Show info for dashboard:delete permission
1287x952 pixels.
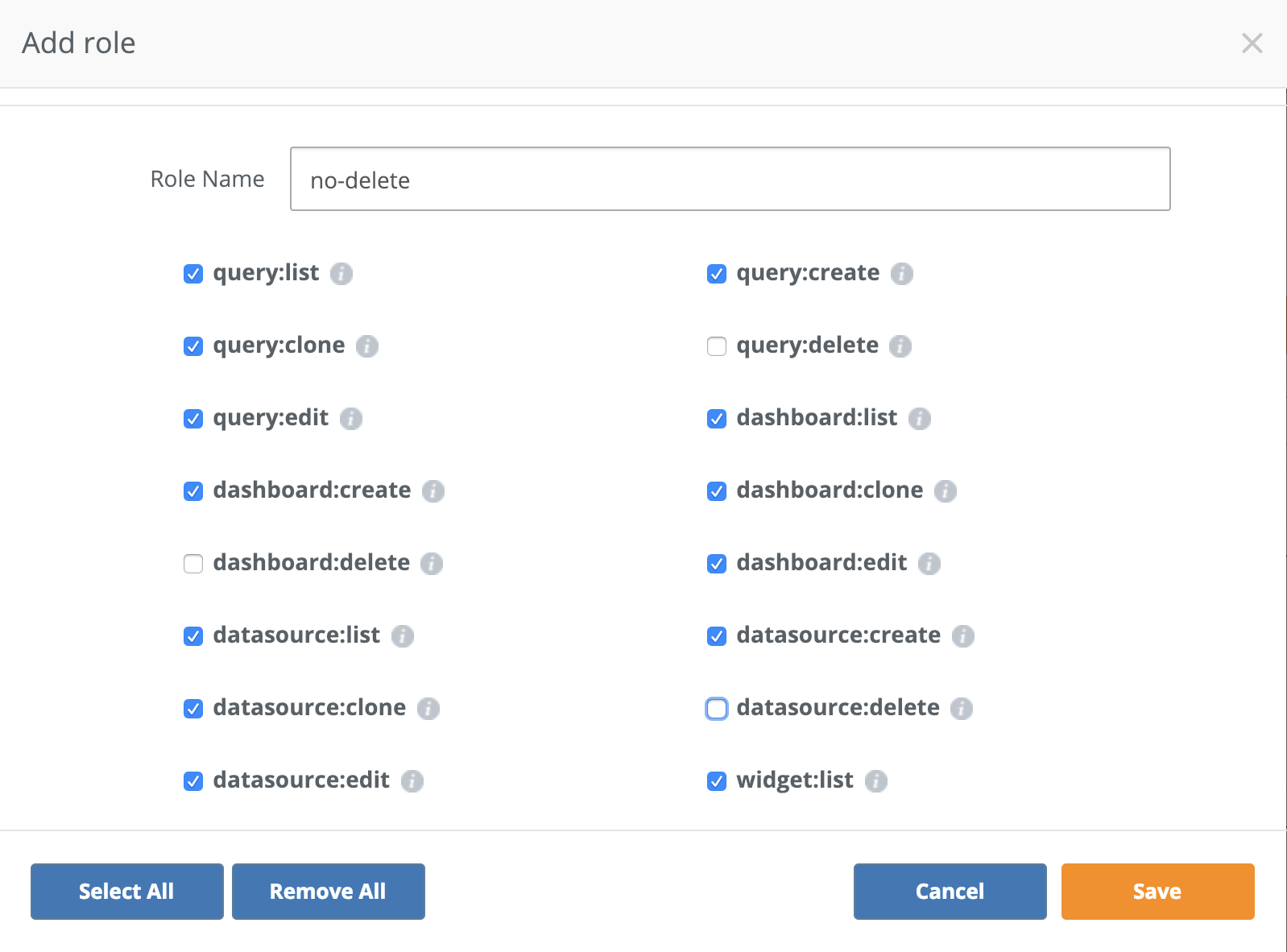432,564
